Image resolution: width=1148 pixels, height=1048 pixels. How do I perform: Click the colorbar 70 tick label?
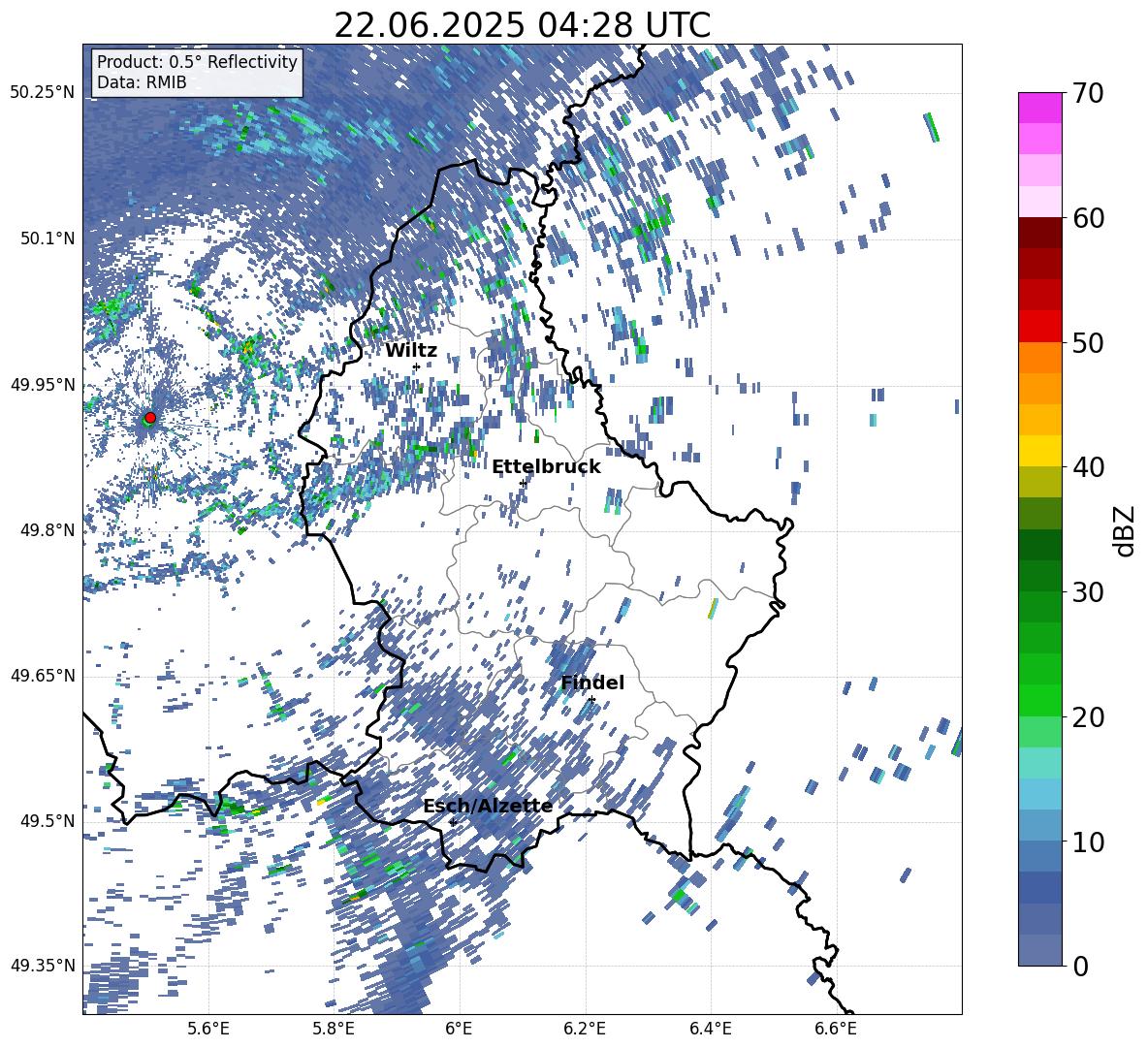(x=1088, y=94)
